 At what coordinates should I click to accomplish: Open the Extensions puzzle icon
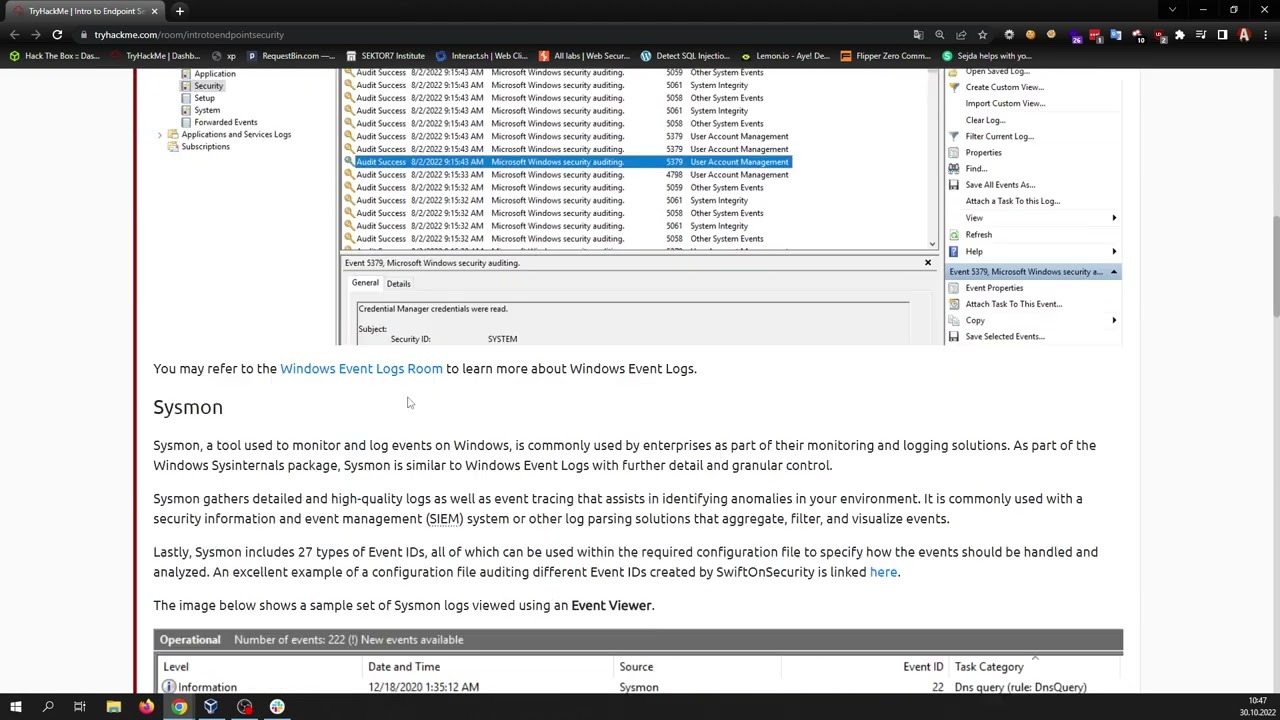pyautogui.click(x=1180, y=35)
